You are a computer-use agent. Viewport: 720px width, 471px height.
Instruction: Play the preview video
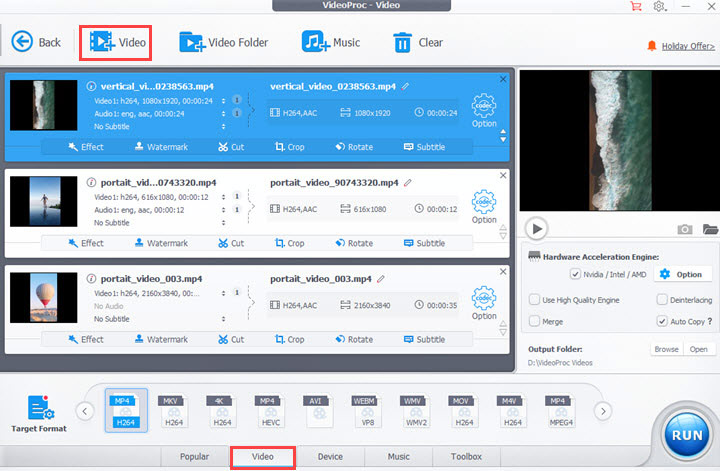point(537,228)
